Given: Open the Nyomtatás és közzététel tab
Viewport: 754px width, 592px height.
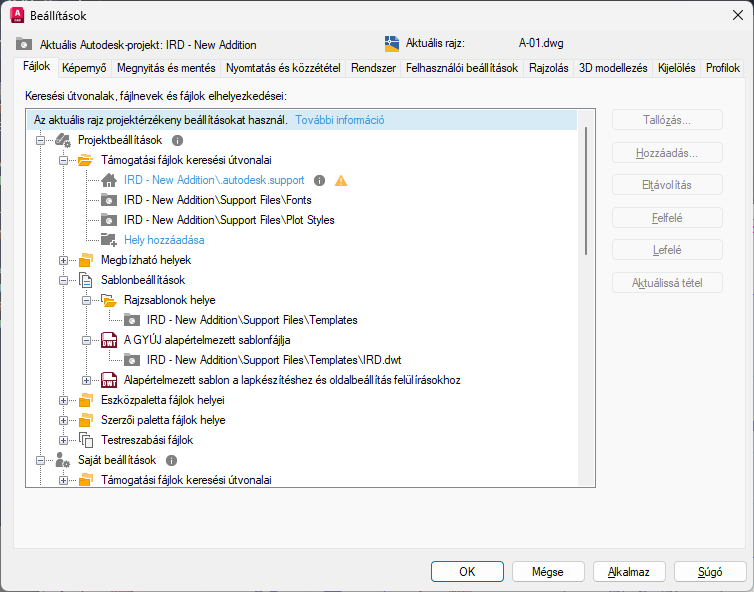Looking at the screenshot, I should point(283,68).
